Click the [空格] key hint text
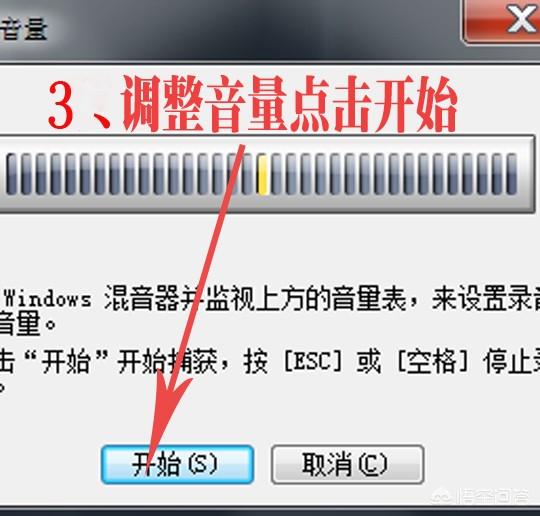540x516 pixels. pos(433,361)
